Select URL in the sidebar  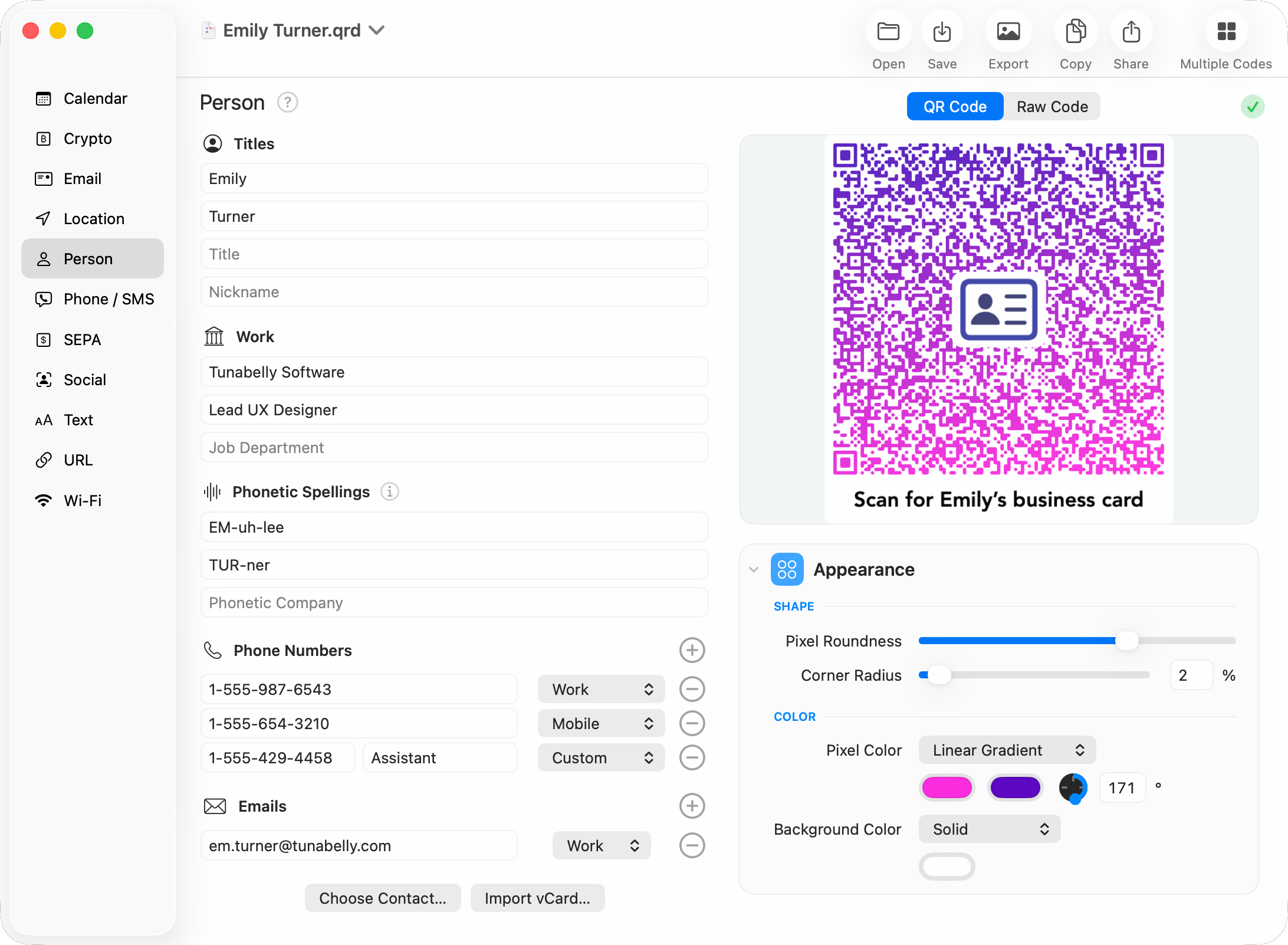click(93, 460)
